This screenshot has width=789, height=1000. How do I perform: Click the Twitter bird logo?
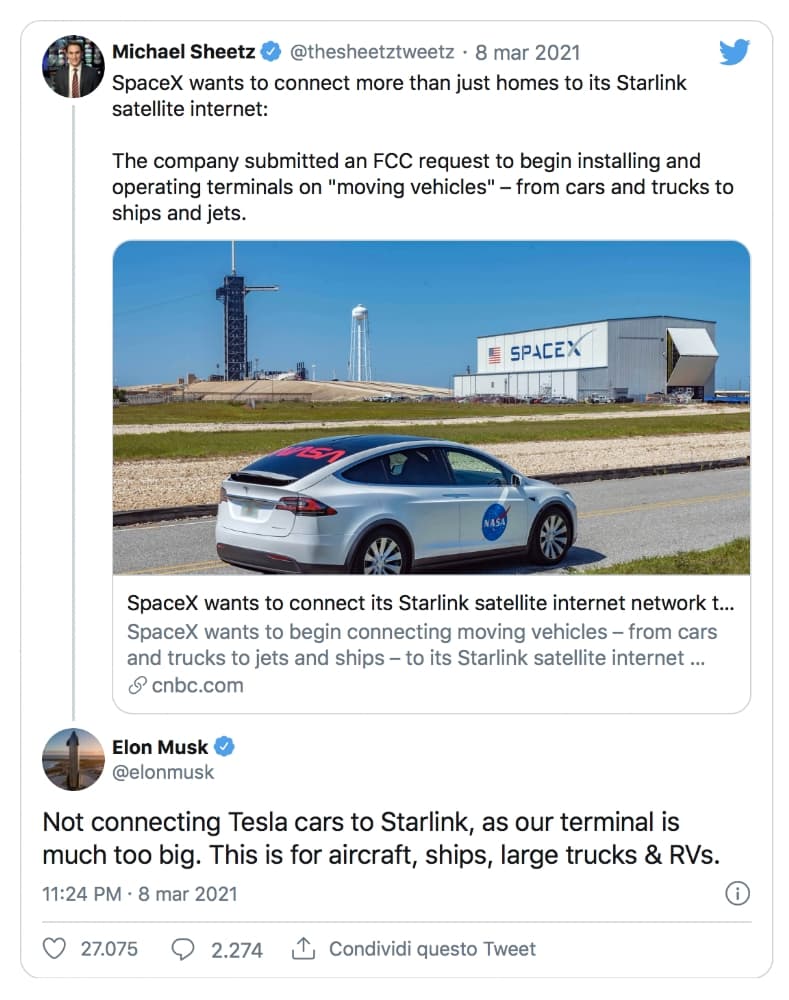(x=734, y=52)
